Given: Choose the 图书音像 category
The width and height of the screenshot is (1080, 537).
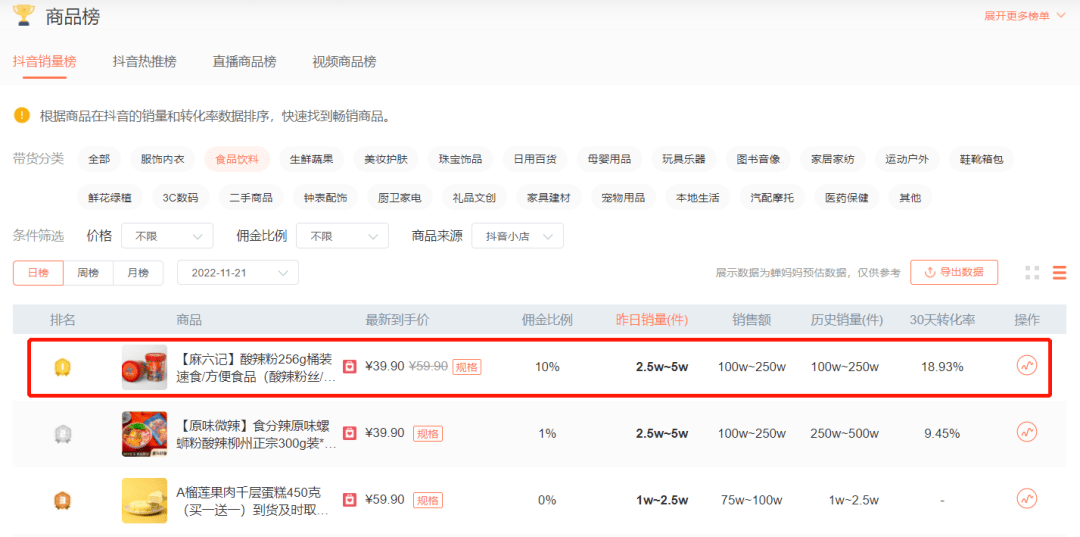Looking at the screenshot, I should tap(758, 160).
